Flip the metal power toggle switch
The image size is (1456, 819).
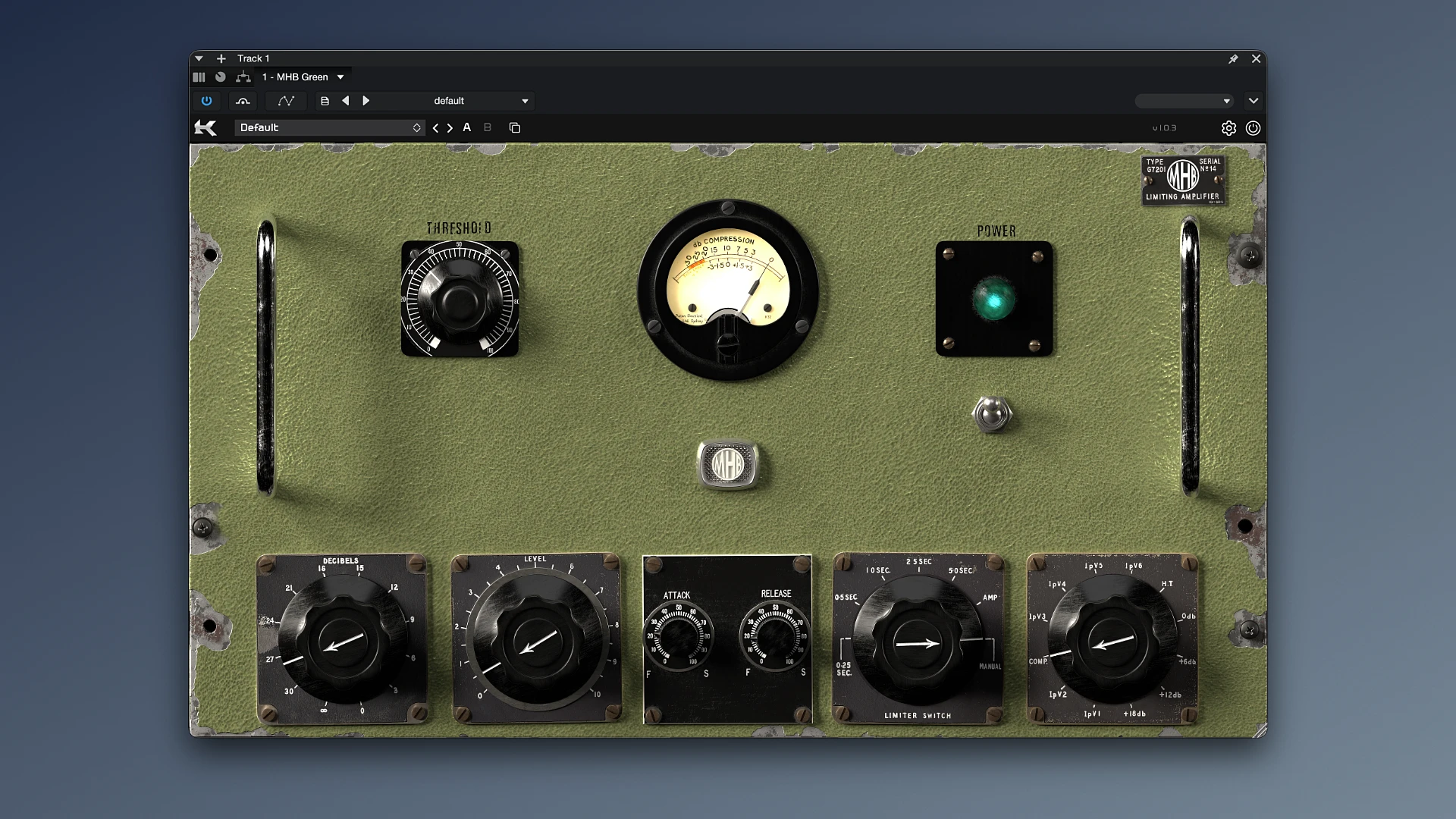pyautogui.click(x=992, y=414)
